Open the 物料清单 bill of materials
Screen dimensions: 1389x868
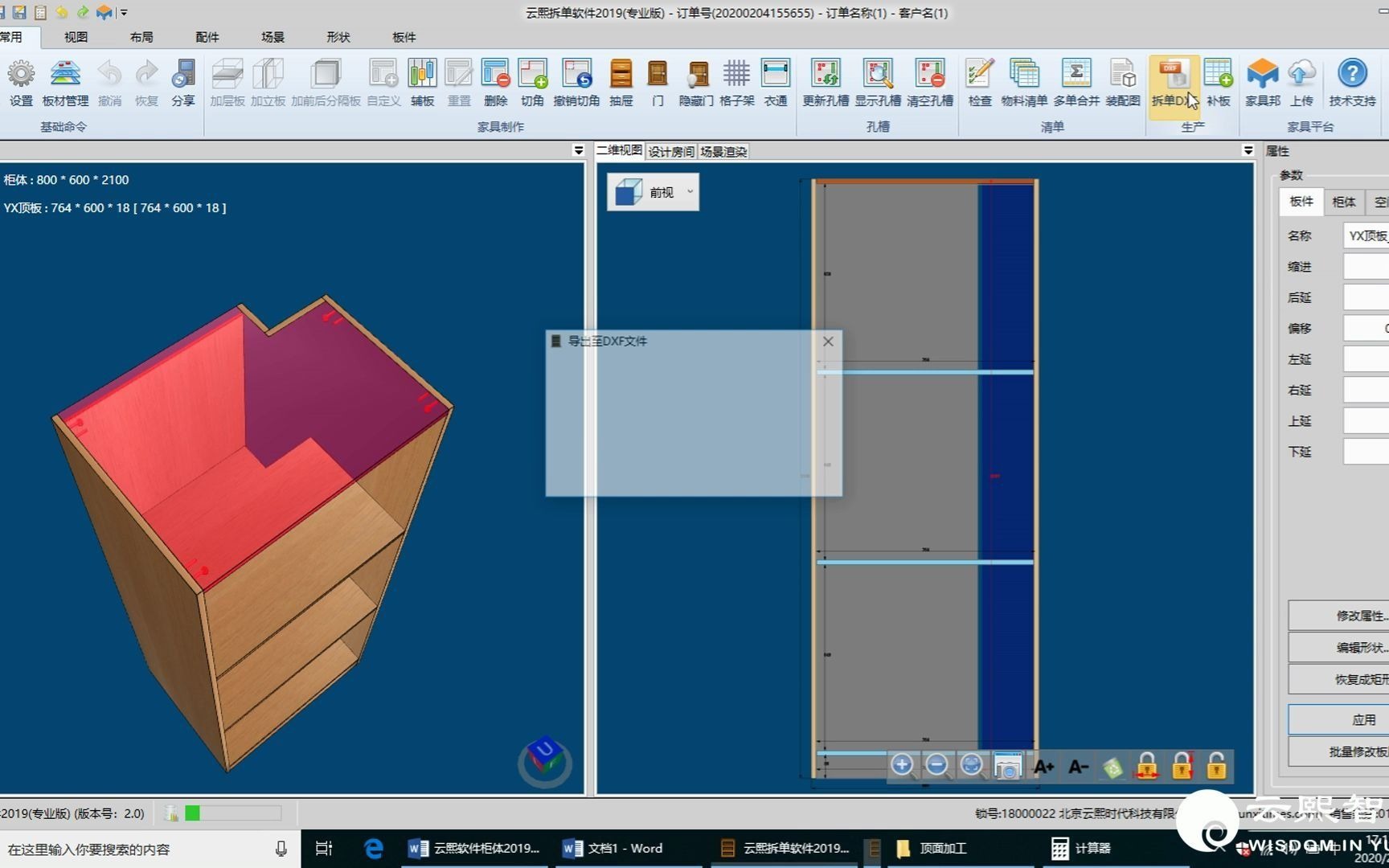(1024, 82)
